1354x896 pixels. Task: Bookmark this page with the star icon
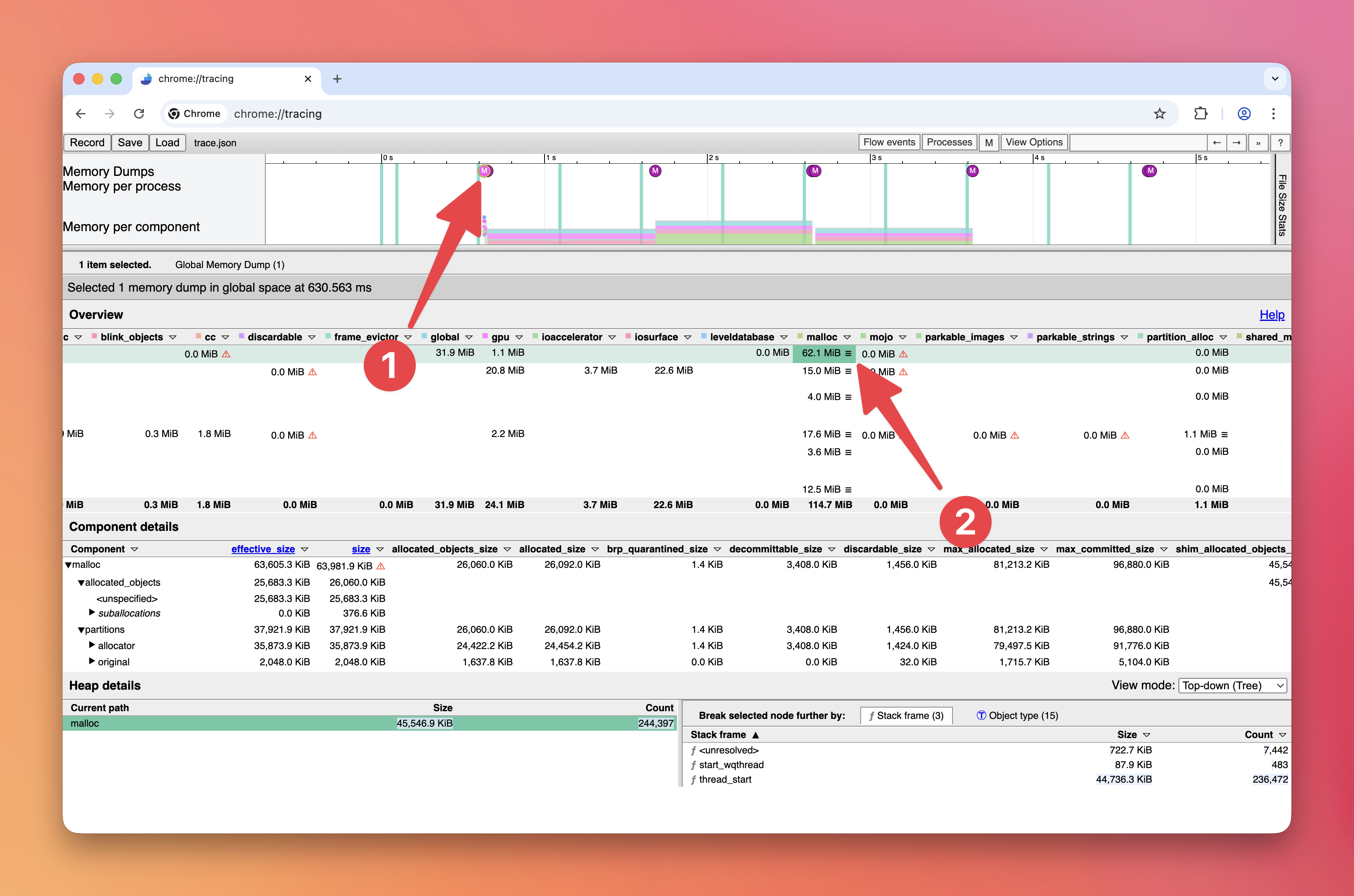tap(1159, 114)
